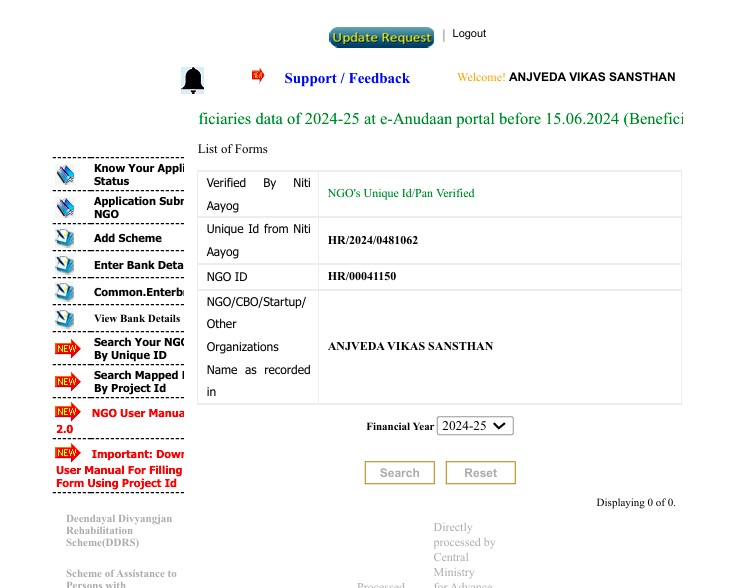Click the notification bell icon
730x588 pixels.
193,81
